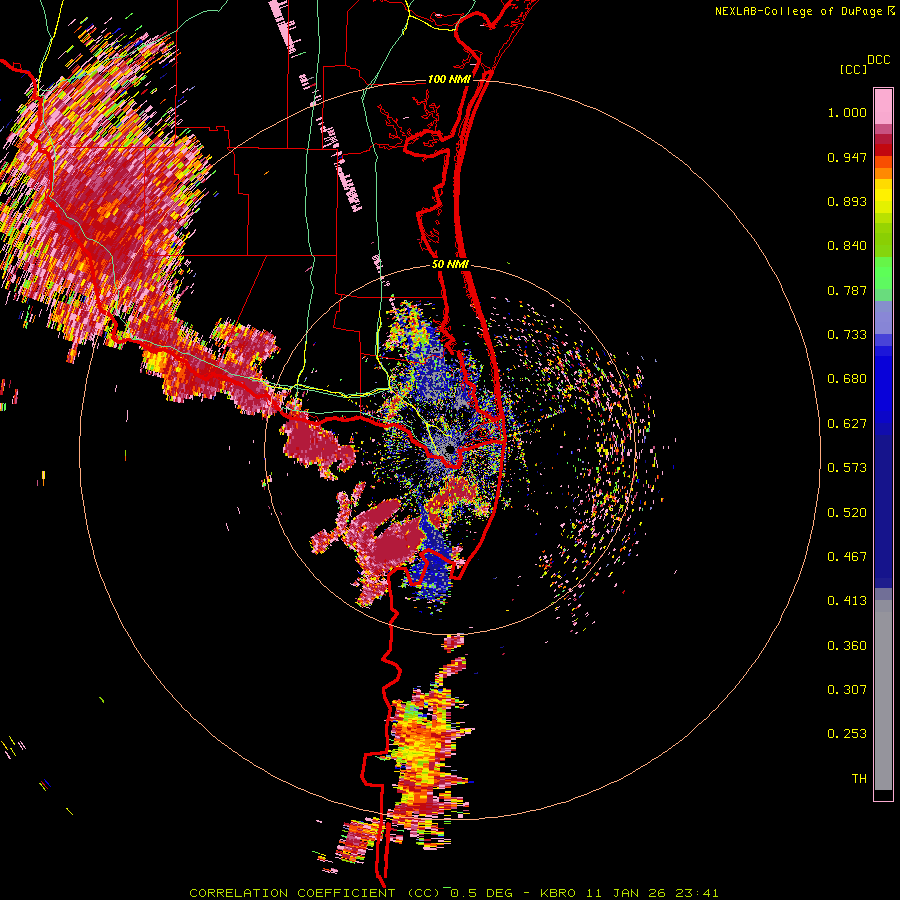Click the 1.000 color scale value
The image size is (900, 900).
[847, 112]
